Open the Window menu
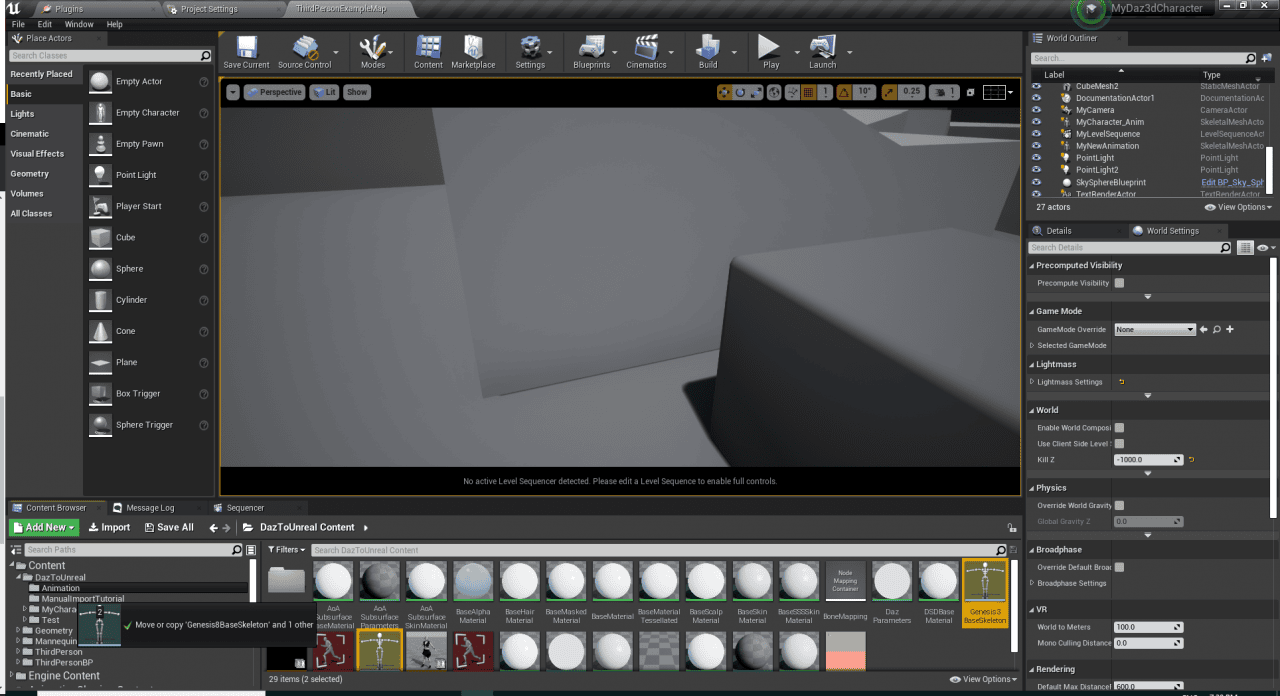The width and height of the screenshot is (1280, 696). tap(79, 23)
